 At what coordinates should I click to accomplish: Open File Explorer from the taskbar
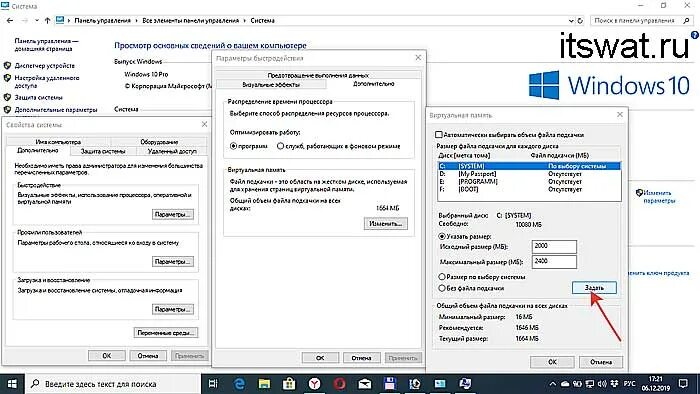(264, 384)
